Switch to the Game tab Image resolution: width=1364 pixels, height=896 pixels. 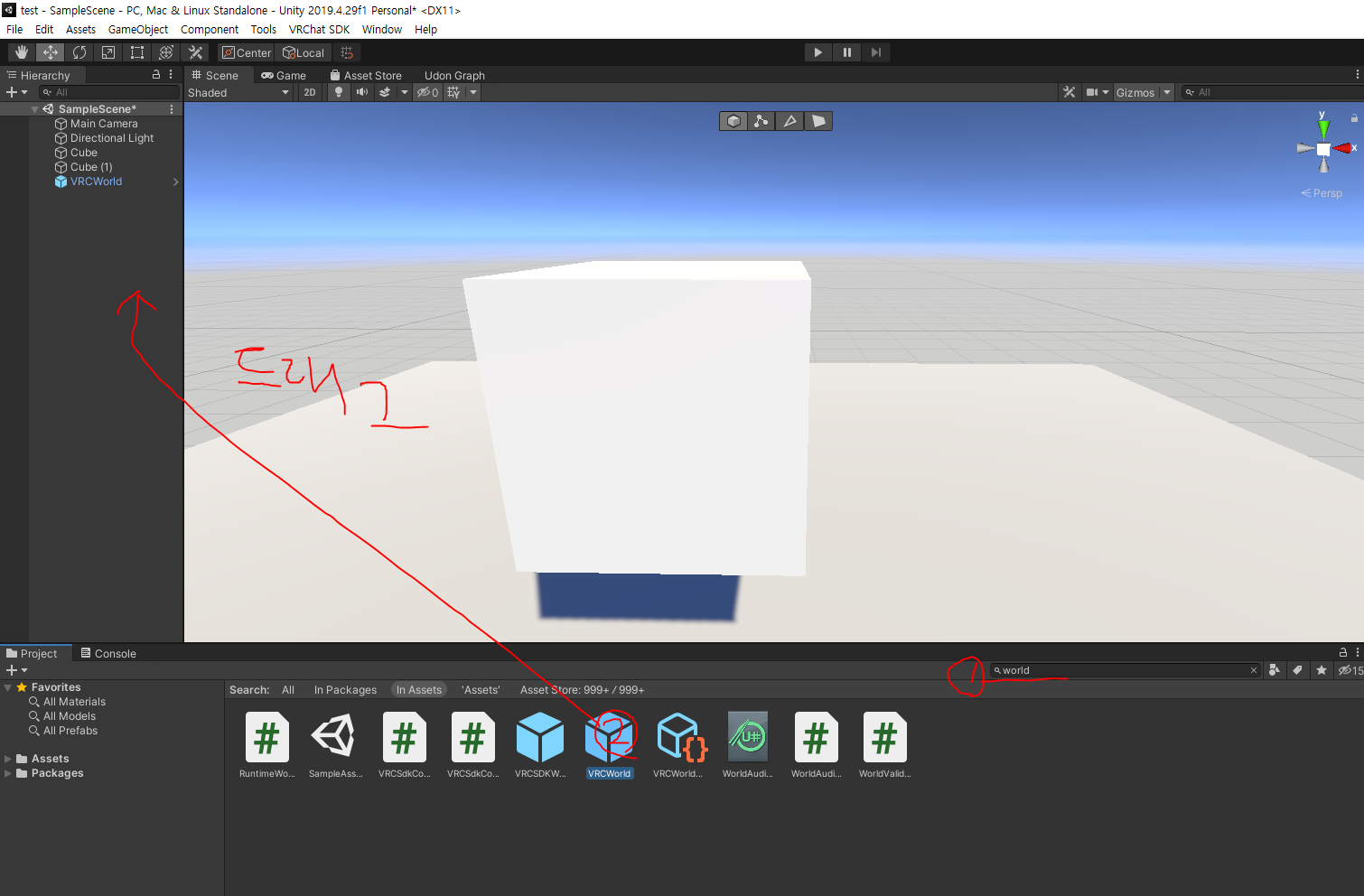284,75
